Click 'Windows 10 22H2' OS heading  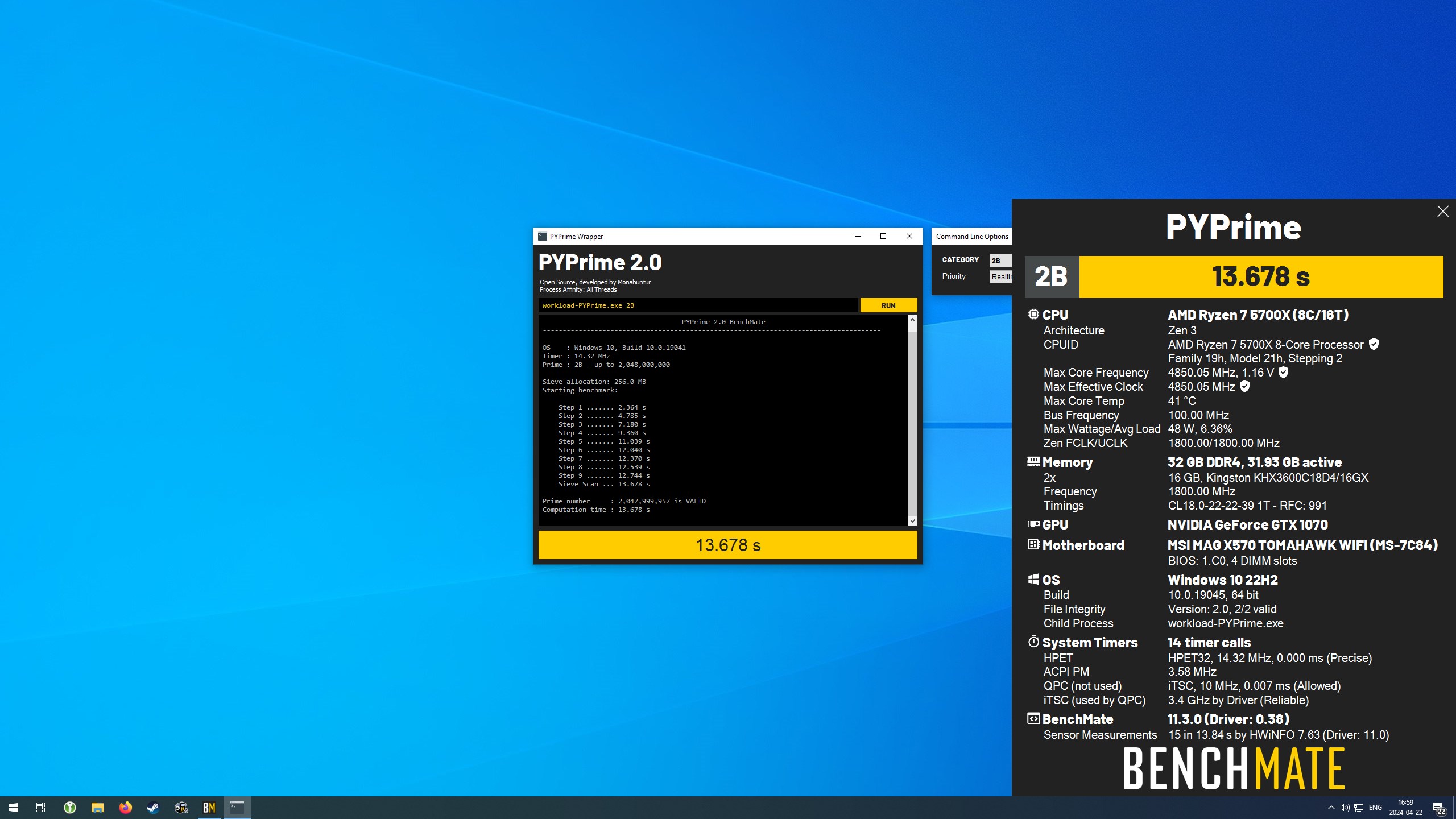tap(1223, 580)
